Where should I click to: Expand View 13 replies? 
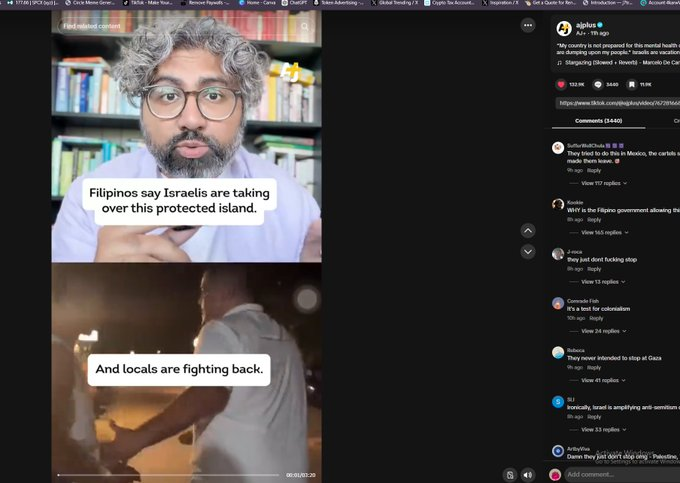[603, 282]
